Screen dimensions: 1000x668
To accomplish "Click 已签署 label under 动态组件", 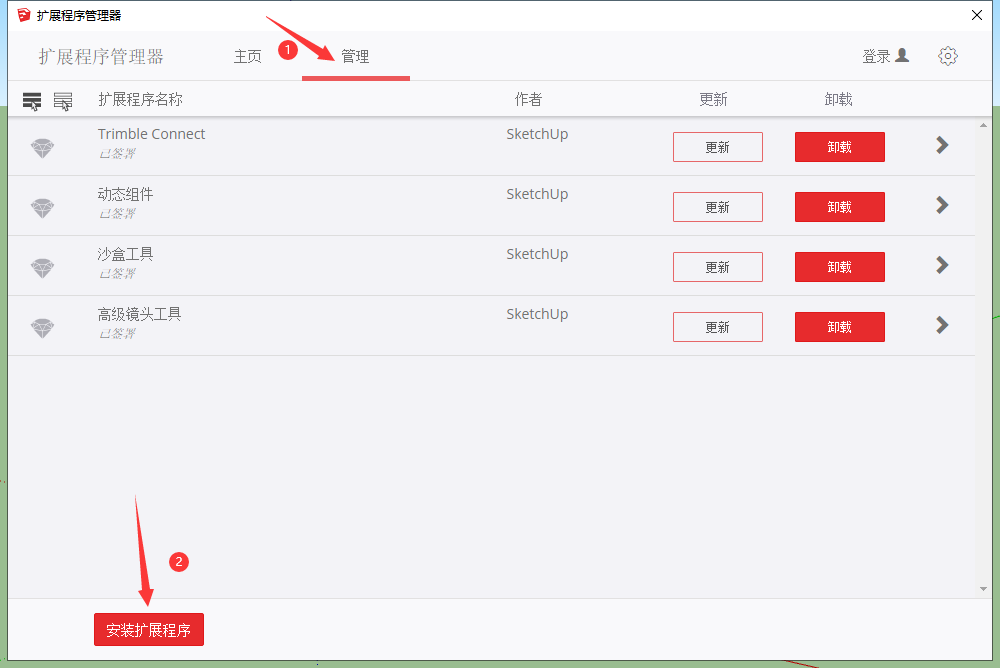I will pos(117,214).
